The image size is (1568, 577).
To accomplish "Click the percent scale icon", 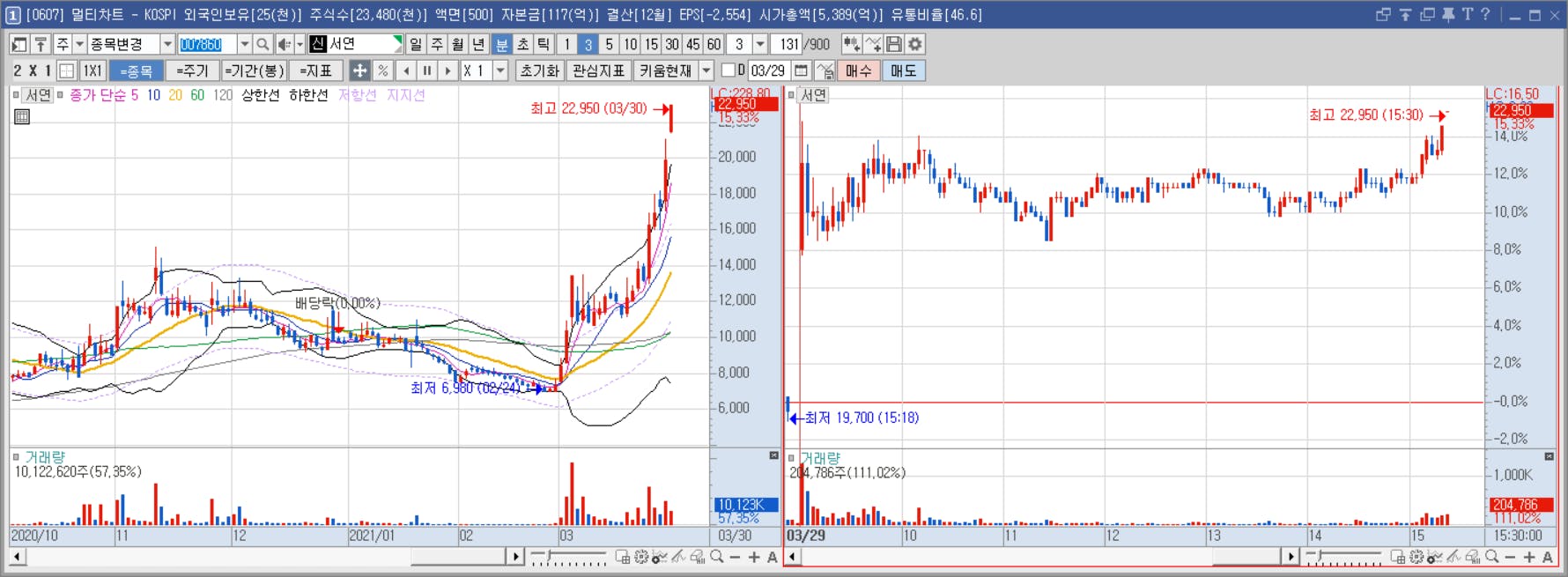I will (382, 70).
